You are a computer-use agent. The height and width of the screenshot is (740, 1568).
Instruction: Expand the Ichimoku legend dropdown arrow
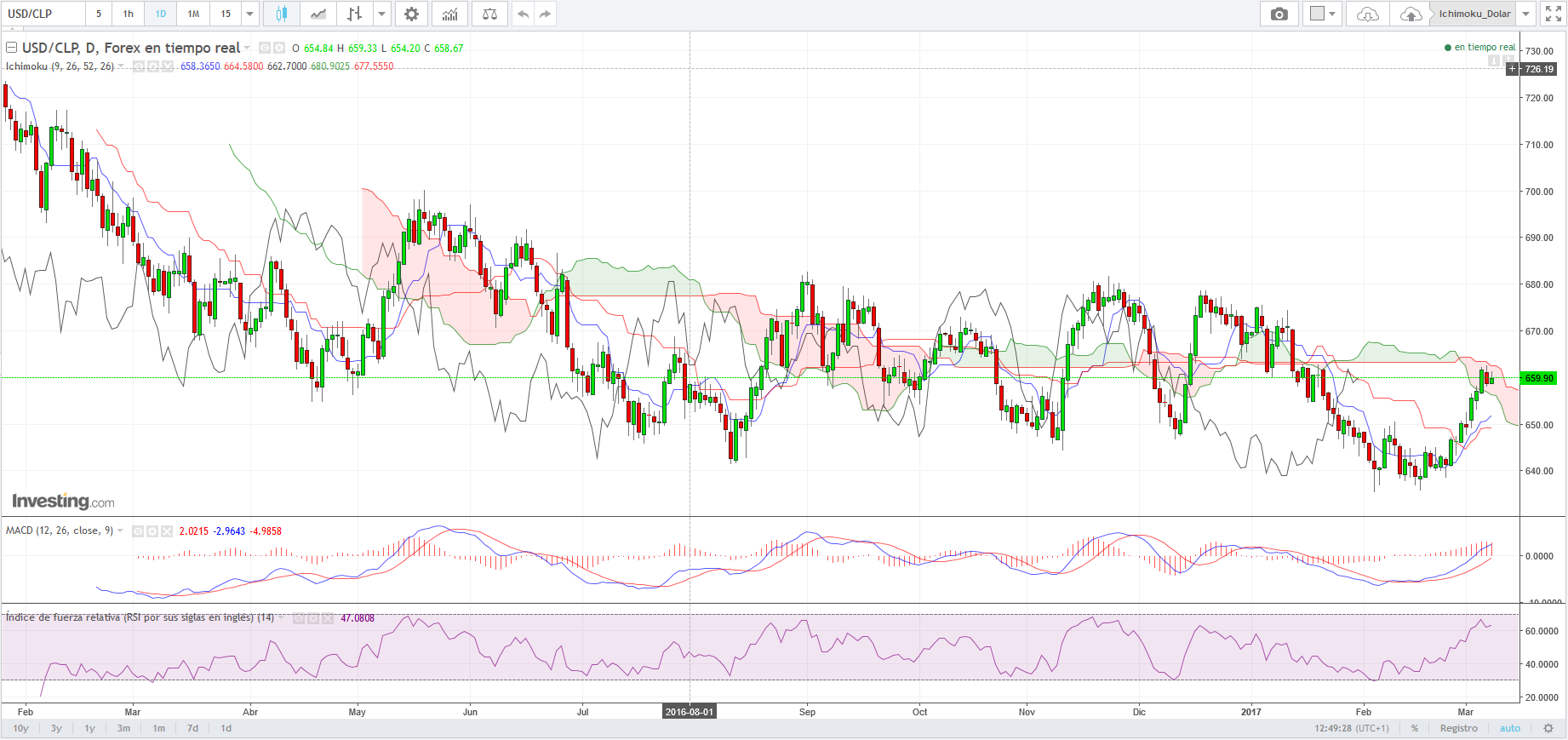pos(121,66)
